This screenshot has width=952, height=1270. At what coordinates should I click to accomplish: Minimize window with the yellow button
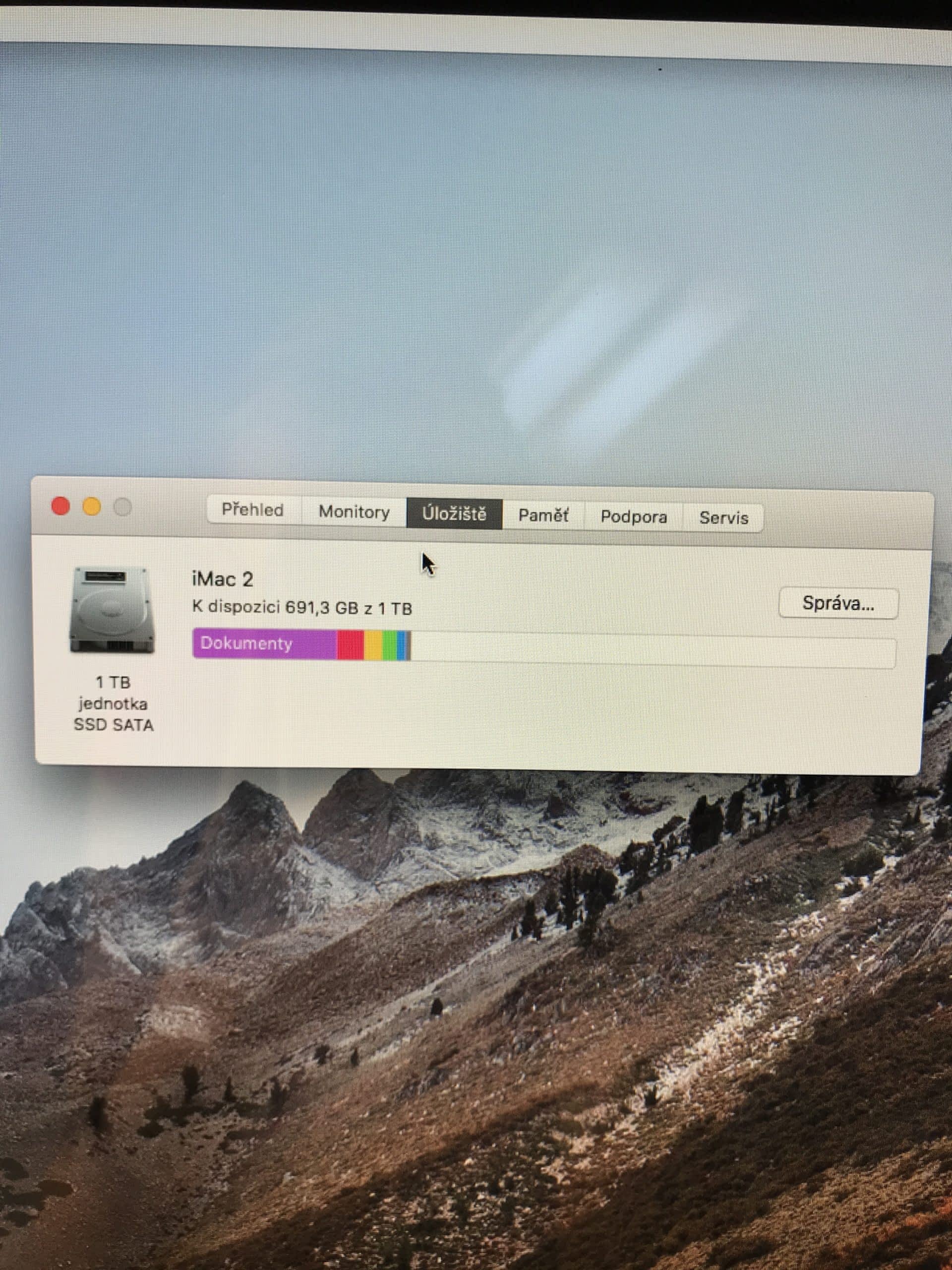92,507
